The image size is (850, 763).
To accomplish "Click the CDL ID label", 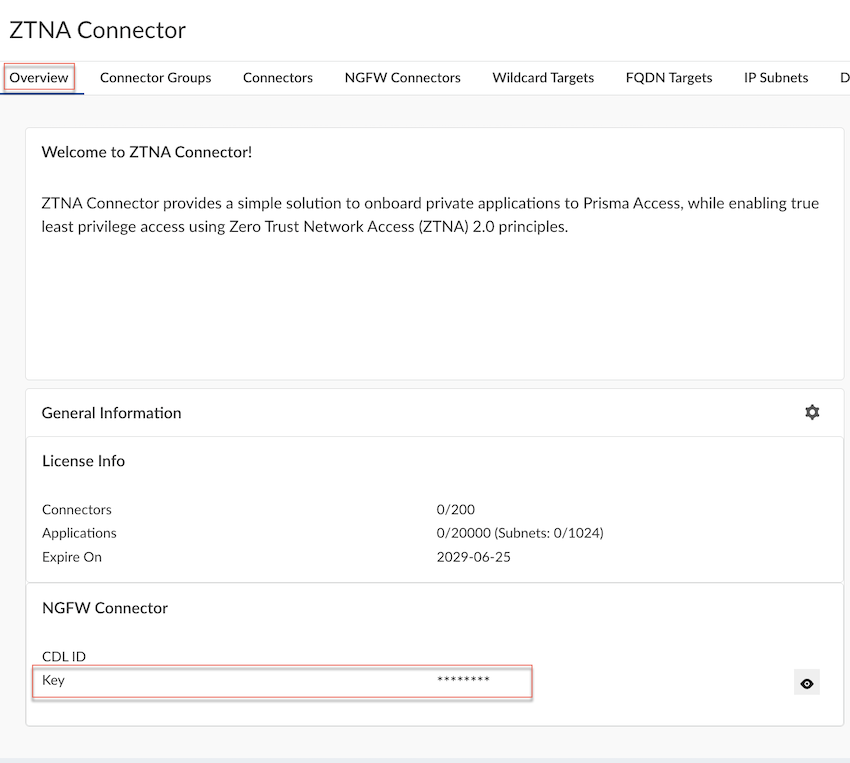I will (64, 657).
